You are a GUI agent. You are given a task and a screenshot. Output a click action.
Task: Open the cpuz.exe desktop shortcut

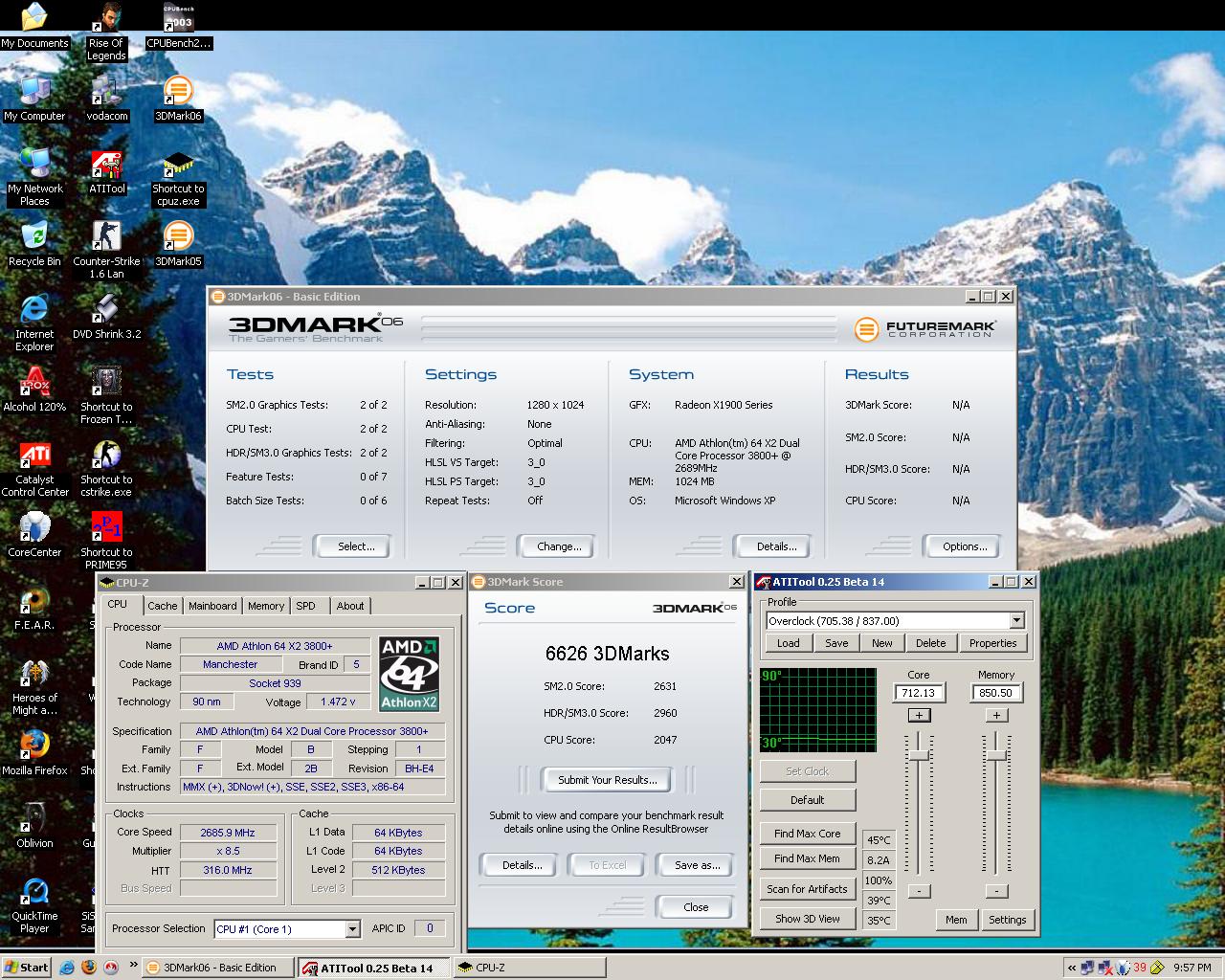point(178,166)
